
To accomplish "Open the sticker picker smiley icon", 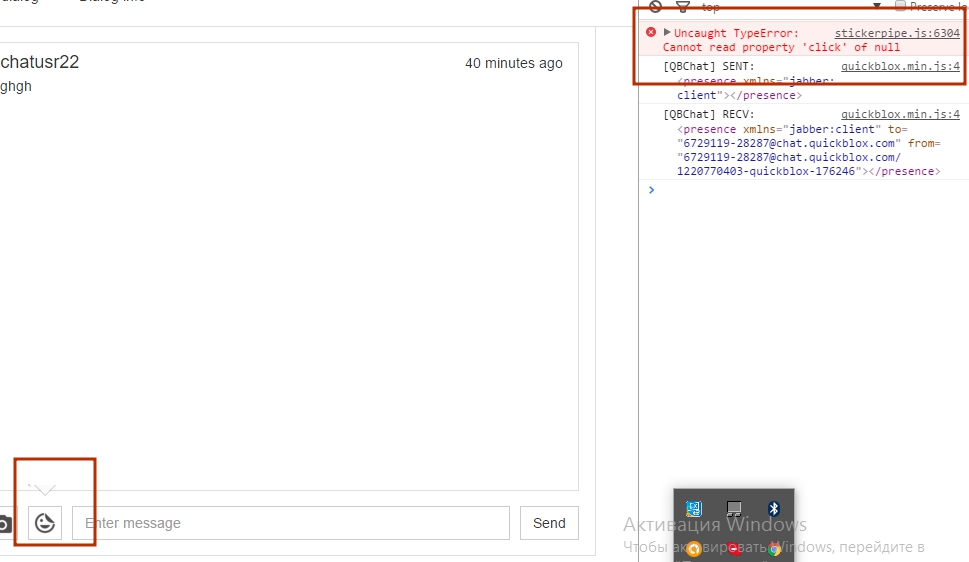I will [44, 523].
